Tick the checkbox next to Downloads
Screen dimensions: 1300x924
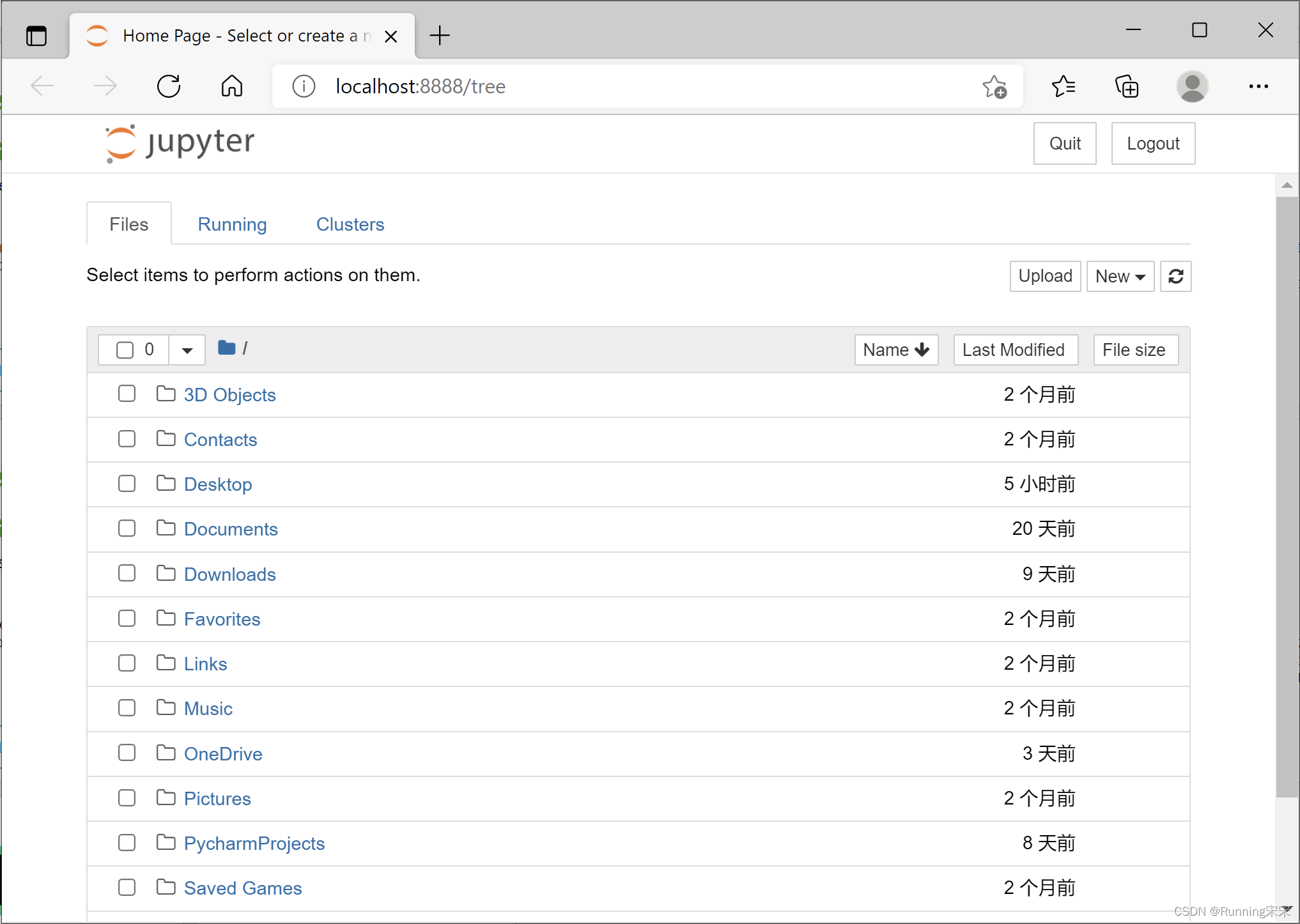pyautogui.click(x=127, y=573)
